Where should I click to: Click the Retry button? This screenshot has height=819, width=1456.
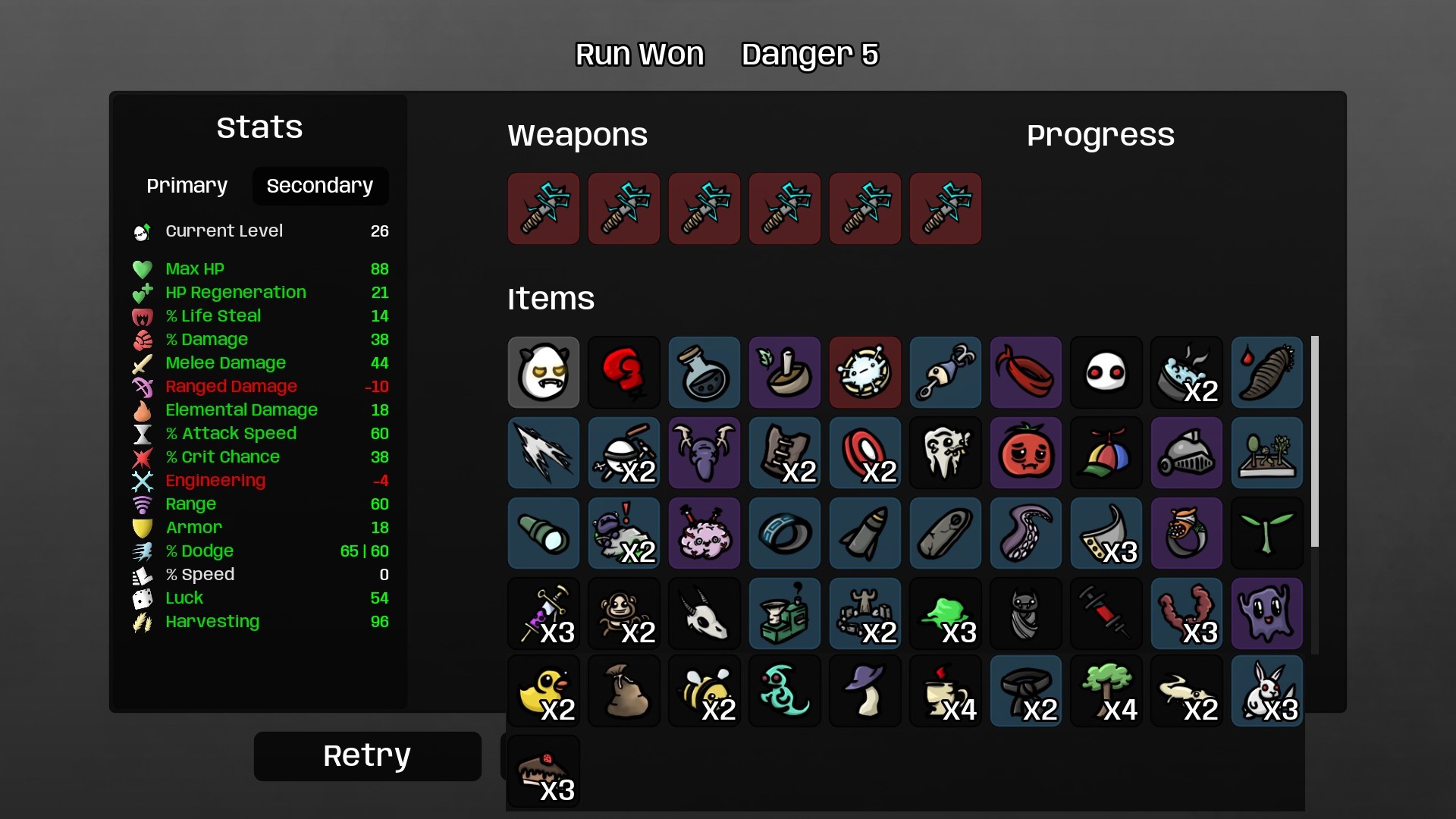[367, 756]
